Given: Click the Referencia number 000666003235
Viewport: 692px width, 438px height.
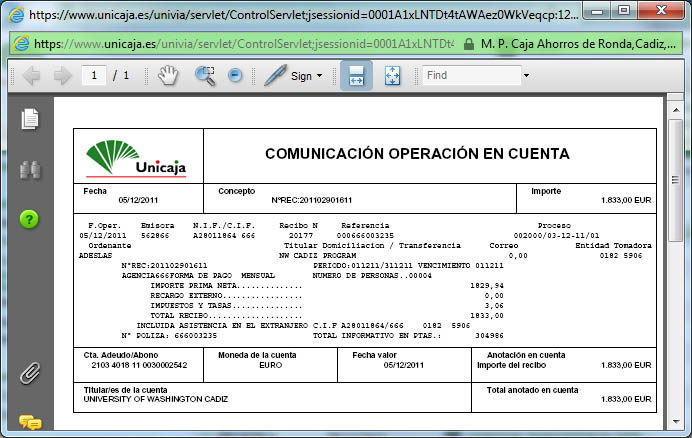Looking at the screenshot, I should point(365,236).
